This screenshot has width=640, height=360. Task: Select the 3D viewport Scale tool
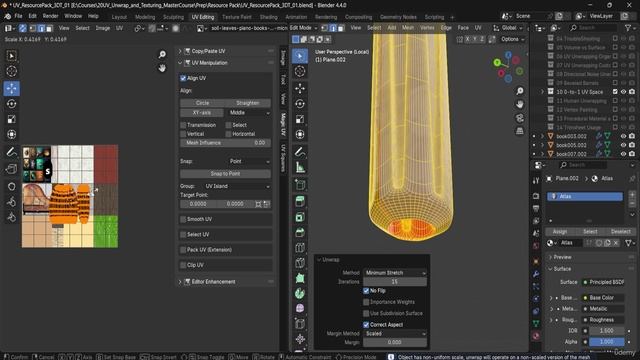click(300, 119)
